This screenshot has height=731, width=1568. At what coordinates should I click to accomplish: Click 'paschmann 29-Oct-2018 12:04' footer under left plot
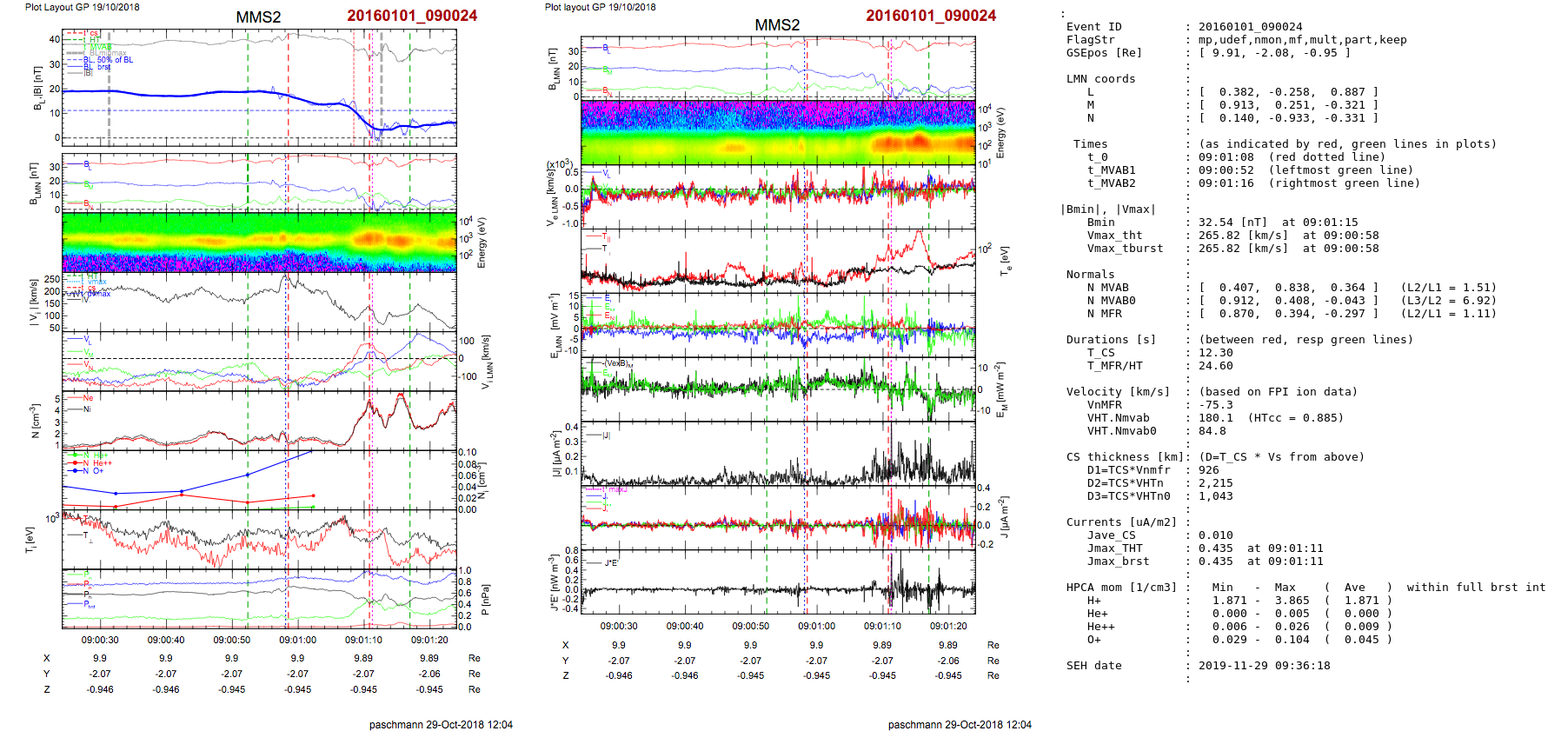click(441, 724)
